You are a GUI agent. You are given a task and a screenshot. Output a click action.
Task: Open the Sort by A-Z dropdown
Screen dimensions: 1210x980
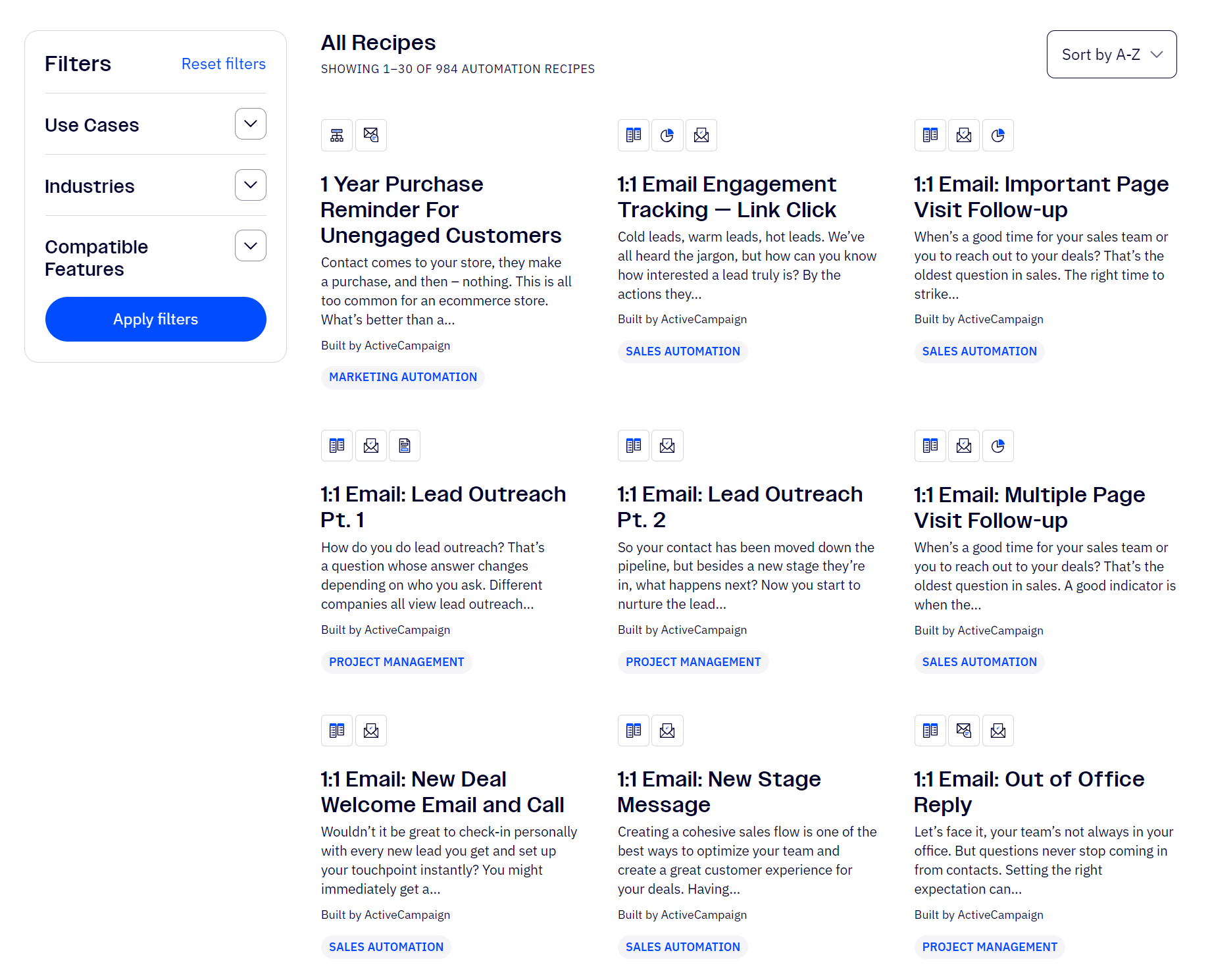(1111, 55)
